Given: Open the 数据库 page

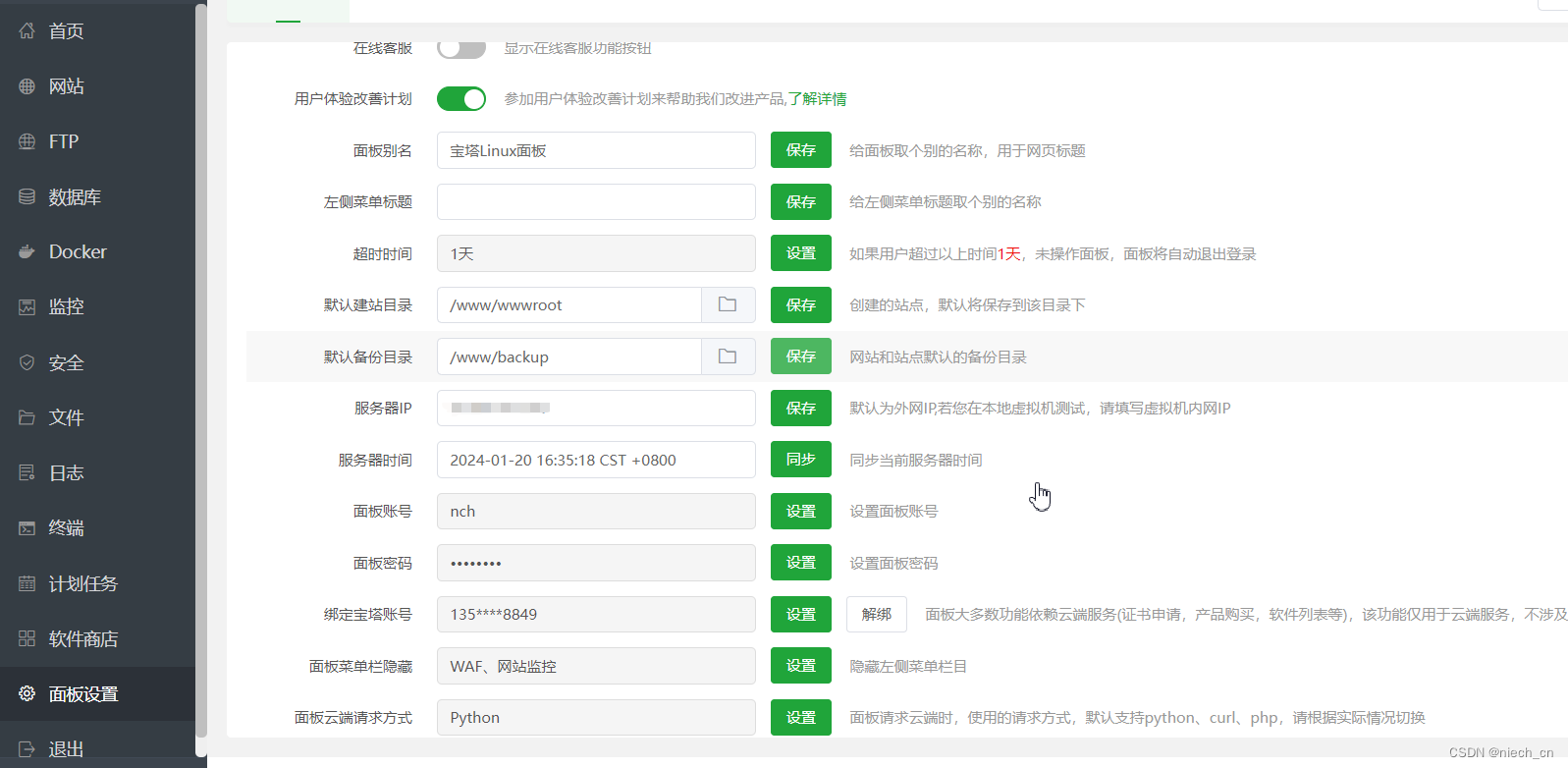Looking at the screenshot, I should [97, 196].
